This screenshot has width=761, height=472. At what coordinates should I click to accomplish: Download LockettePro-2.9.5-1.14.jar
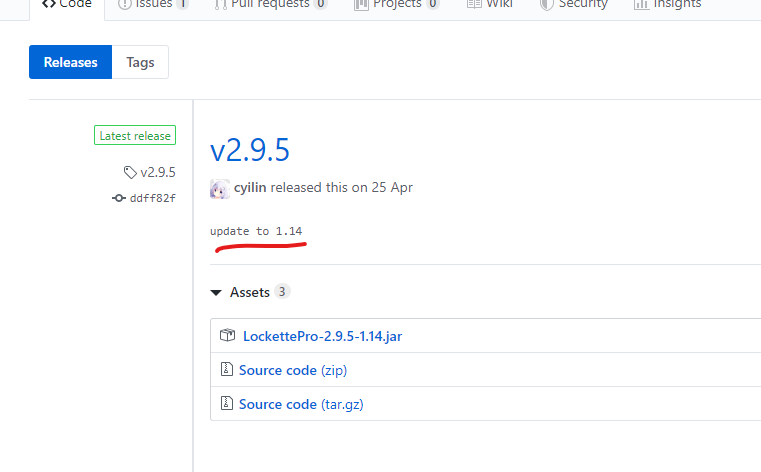pos(322,336)
